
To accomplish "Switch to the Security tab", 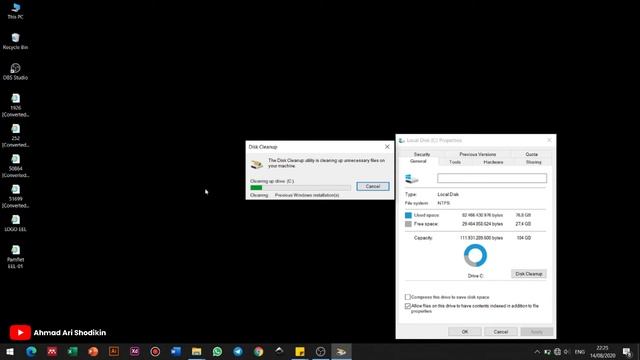I will (x=422, y=154).
